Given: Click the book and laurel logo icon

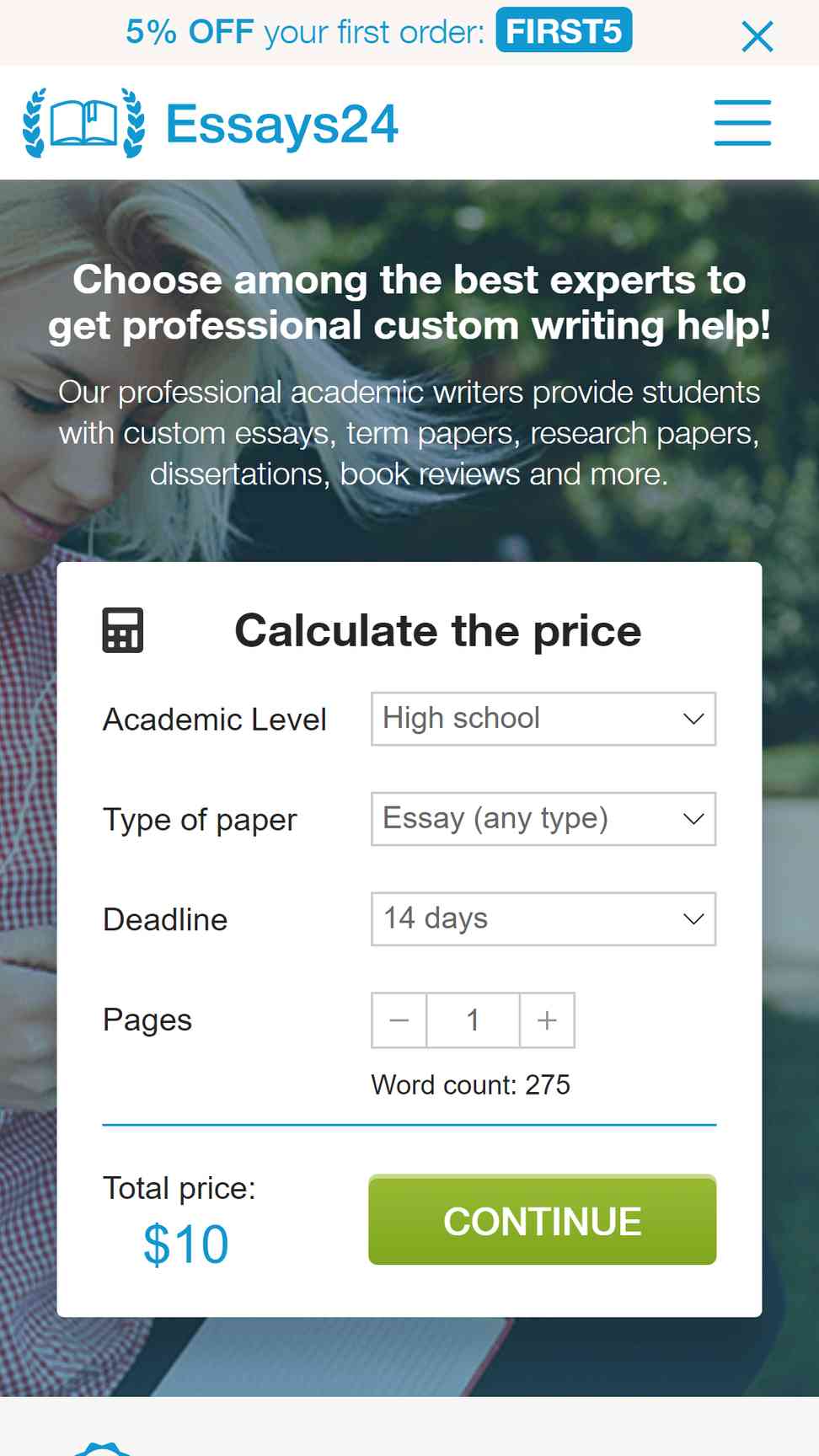Looking at the screenshot, I should coord(83,123).
